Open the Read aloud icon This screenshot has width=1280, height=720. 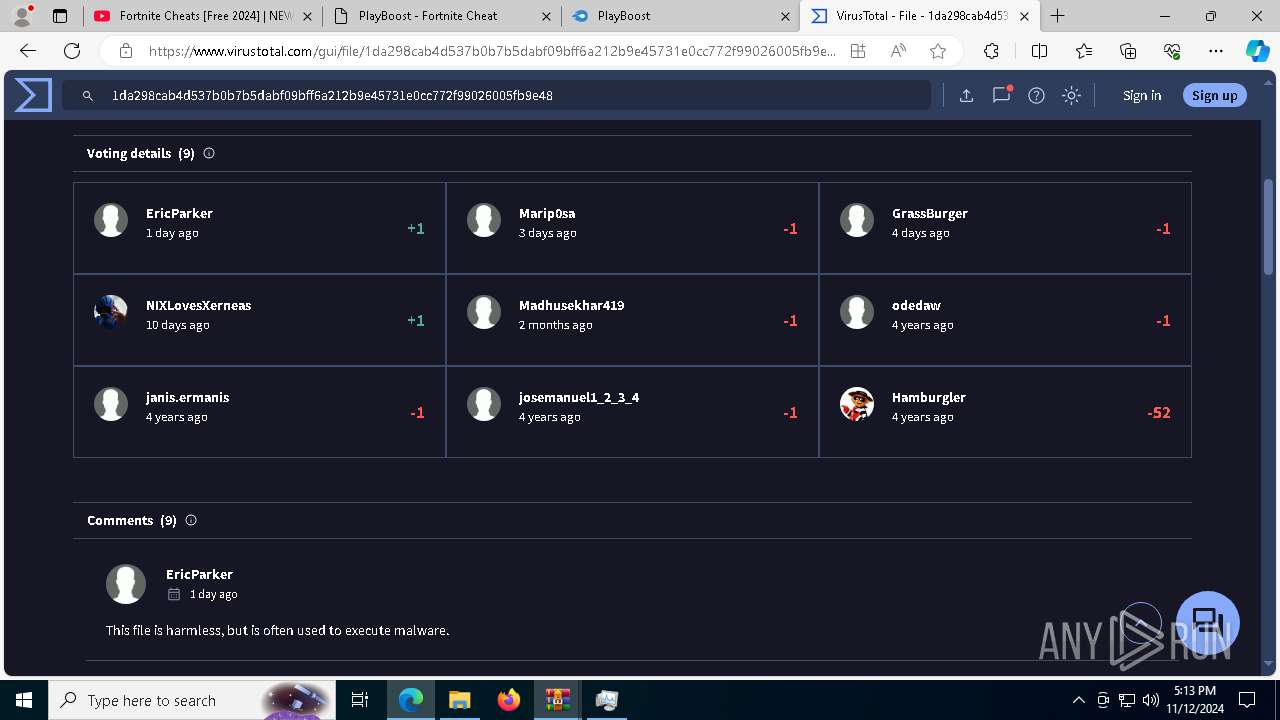[x=898, y=51]
